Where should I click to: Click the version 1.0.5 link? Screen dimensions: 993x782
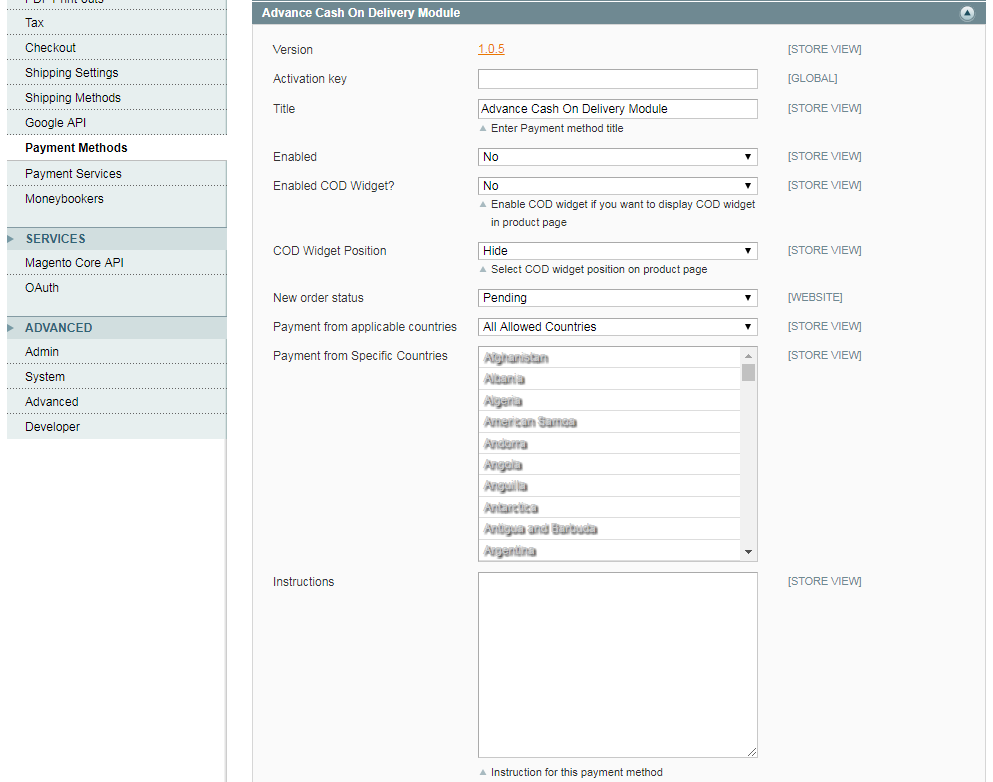coord(491,50)
